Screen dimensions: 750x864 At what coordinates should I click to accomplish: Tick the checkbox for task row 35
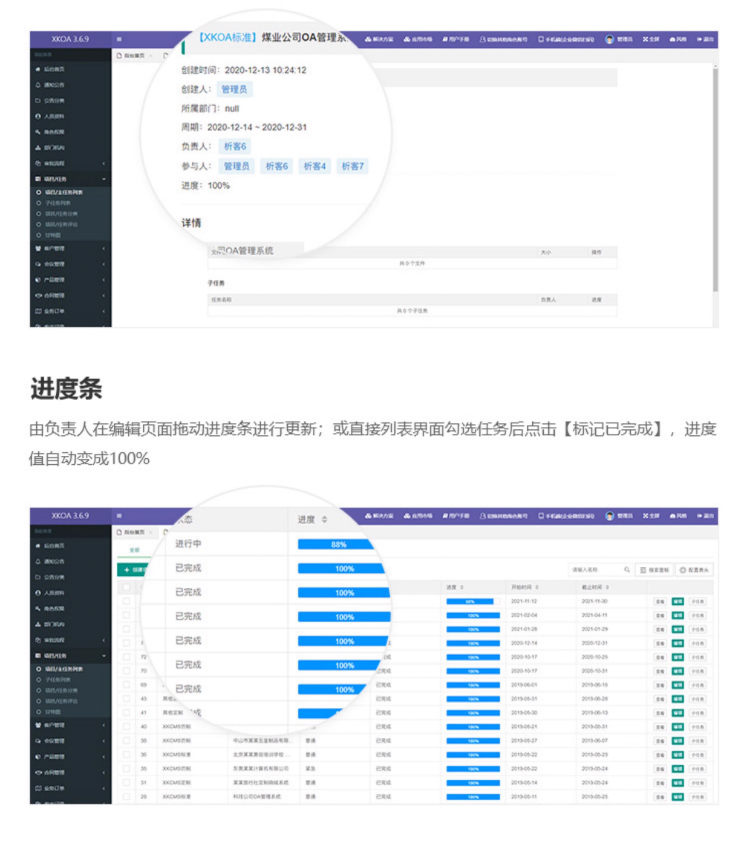click(126, 768)
